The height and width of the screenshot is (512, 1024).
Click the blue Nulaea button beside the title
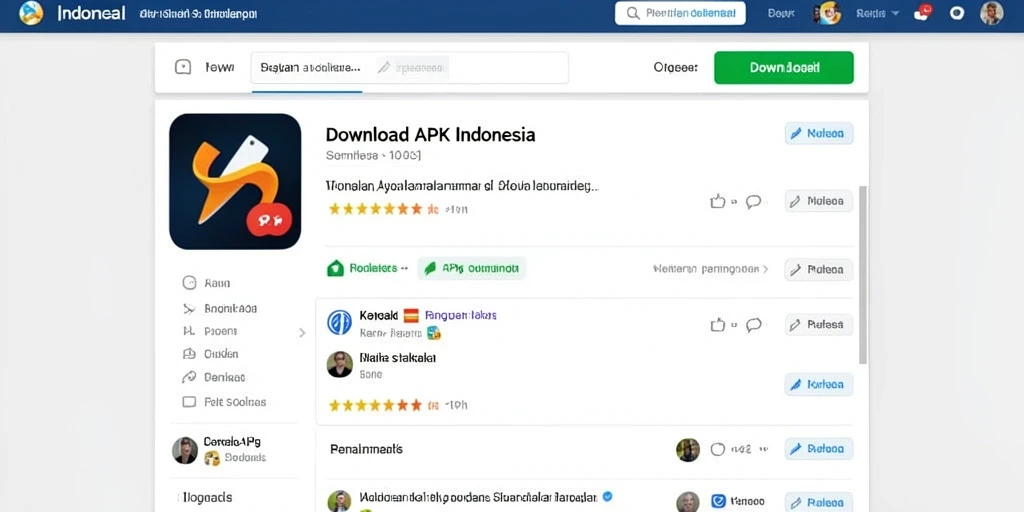click(819, 133)
